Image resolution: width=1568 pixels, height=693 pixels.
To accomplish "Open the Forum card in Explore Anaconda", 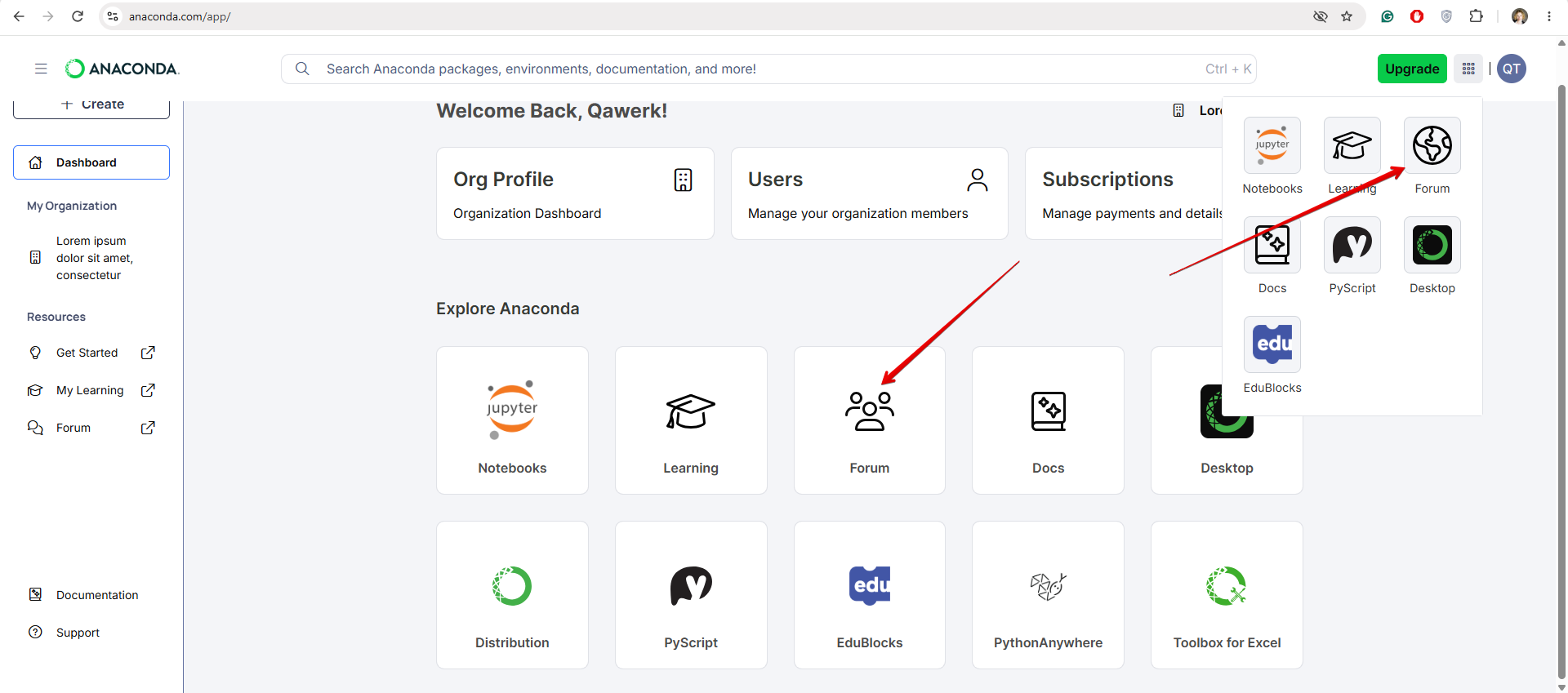I will [x=870, y=420].
